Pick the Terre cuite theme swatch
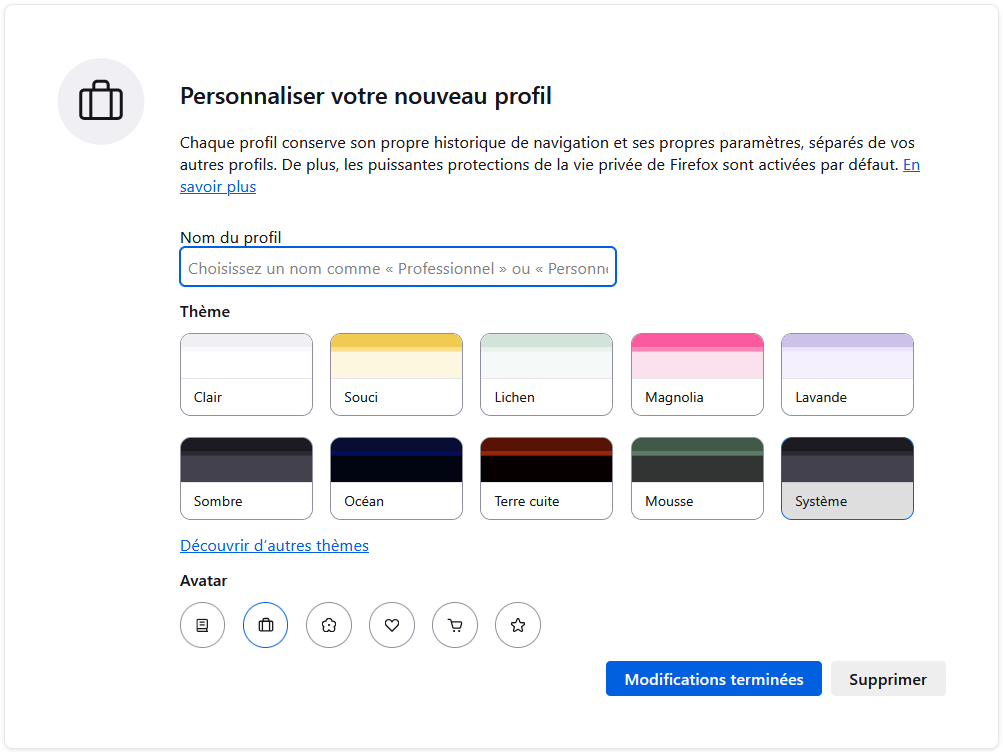1003x752 pixels. click(546, 478)
